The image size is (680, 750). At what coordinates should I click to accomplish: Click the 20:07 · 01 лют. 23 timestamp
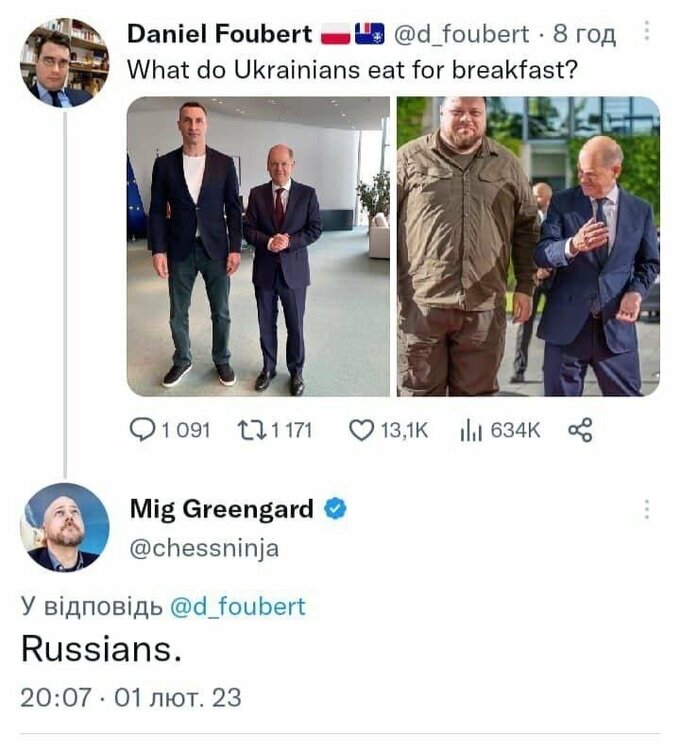131,696
